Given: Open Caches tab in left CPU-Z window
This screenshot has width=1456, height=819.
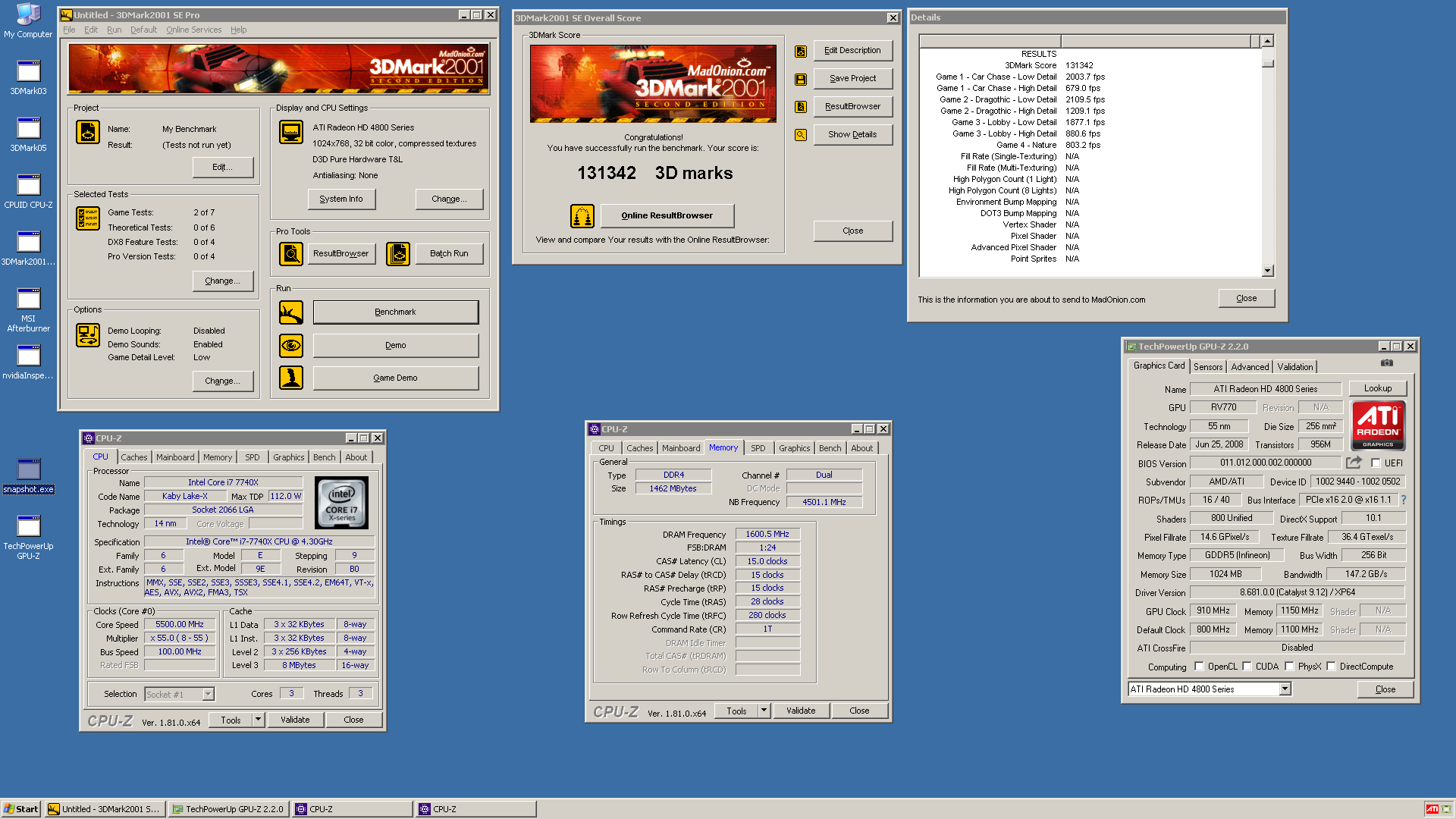Looking at the screenshot, I should [134, 457].
